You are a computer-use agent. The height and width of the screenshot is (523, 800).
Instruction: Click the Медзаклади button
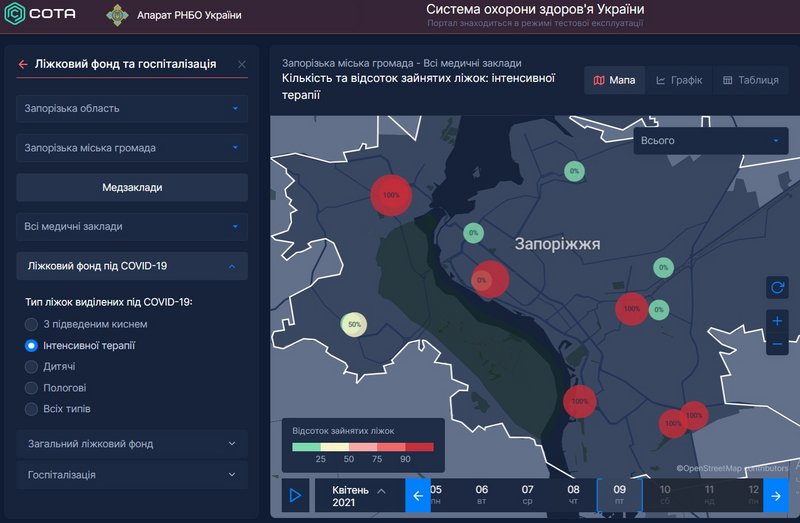[132, 187]
